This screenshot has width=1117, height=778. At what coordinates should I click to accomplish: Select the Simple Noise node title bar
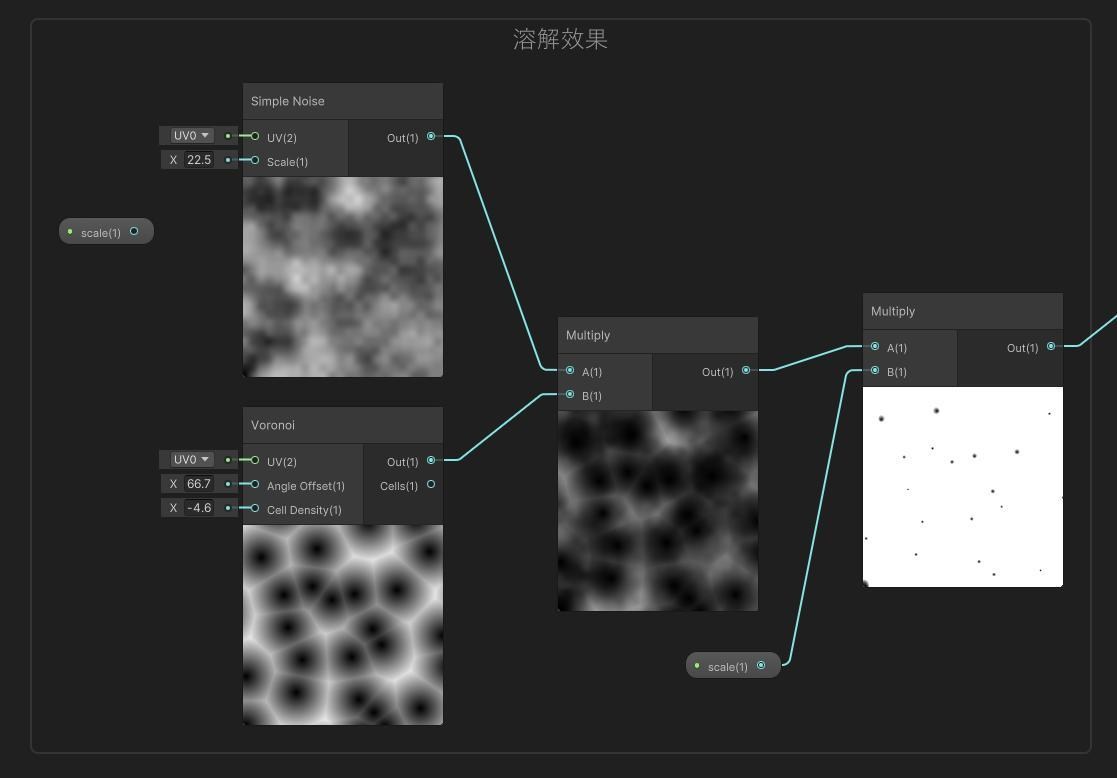point(342,100)
